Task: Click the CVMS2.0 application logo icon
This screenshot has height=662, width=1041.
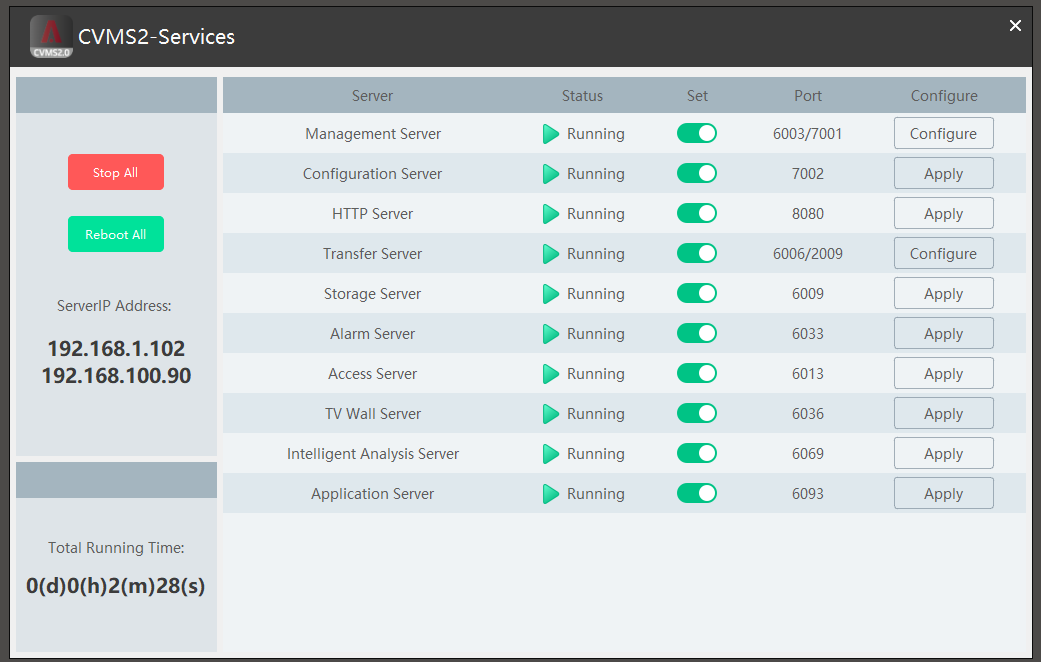Action: click(51, 37)
